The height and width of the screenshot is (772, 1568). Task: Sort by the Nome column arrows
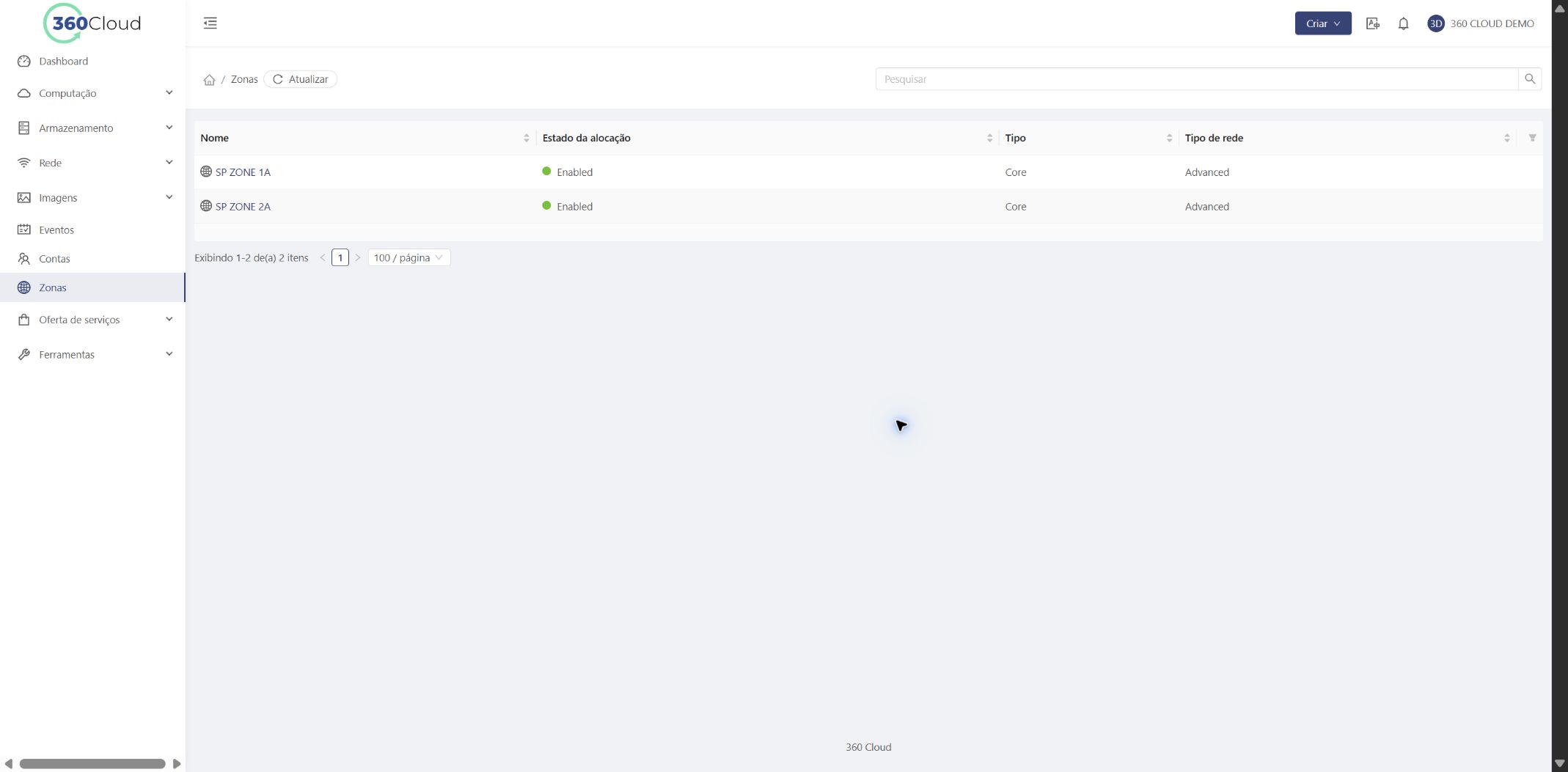pos(526,138)
